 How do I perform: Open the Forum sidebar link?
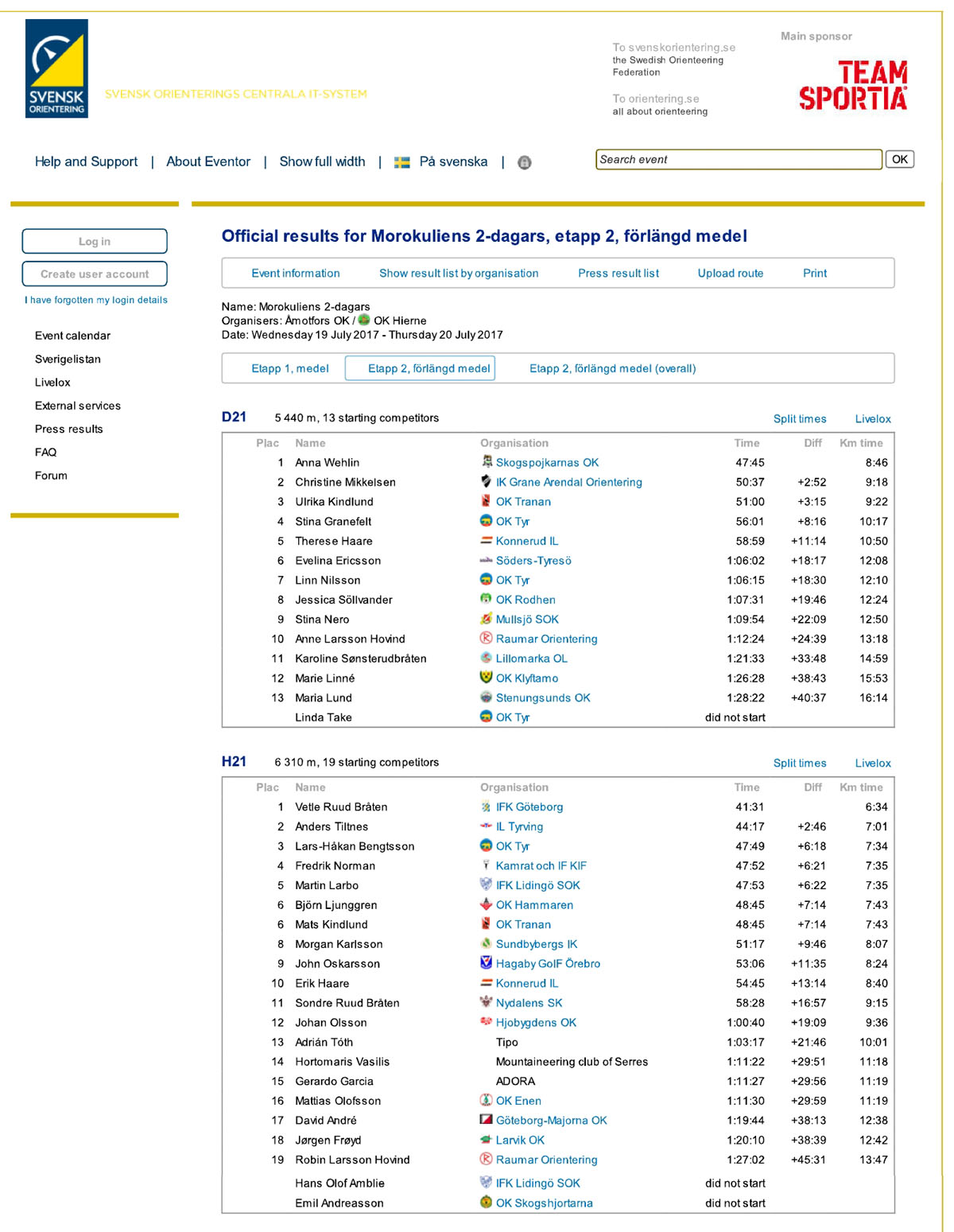[51, 475]
